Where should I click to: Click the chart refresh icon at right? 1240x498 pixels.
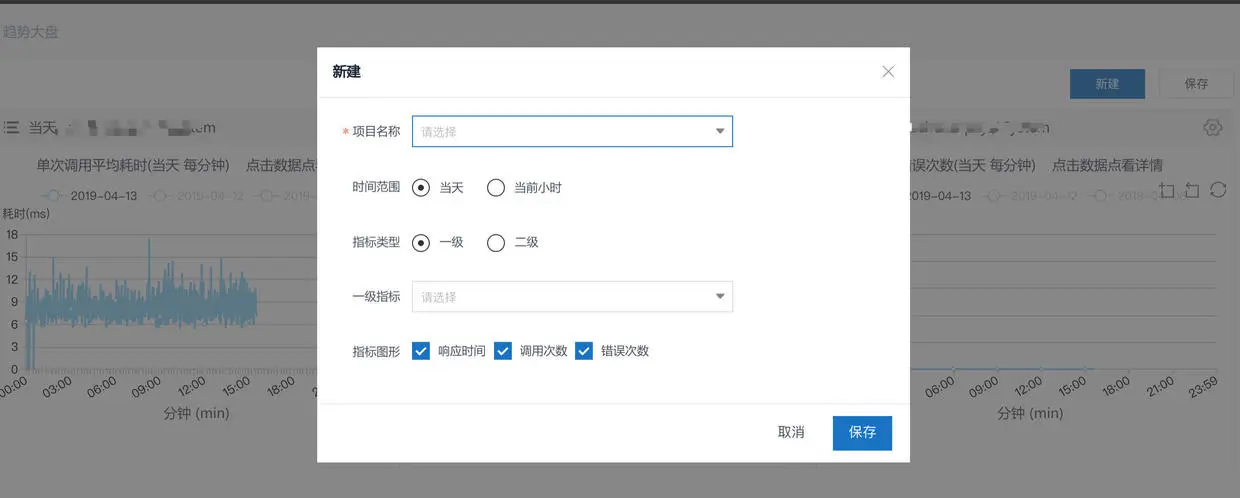tap(1218, 190)
